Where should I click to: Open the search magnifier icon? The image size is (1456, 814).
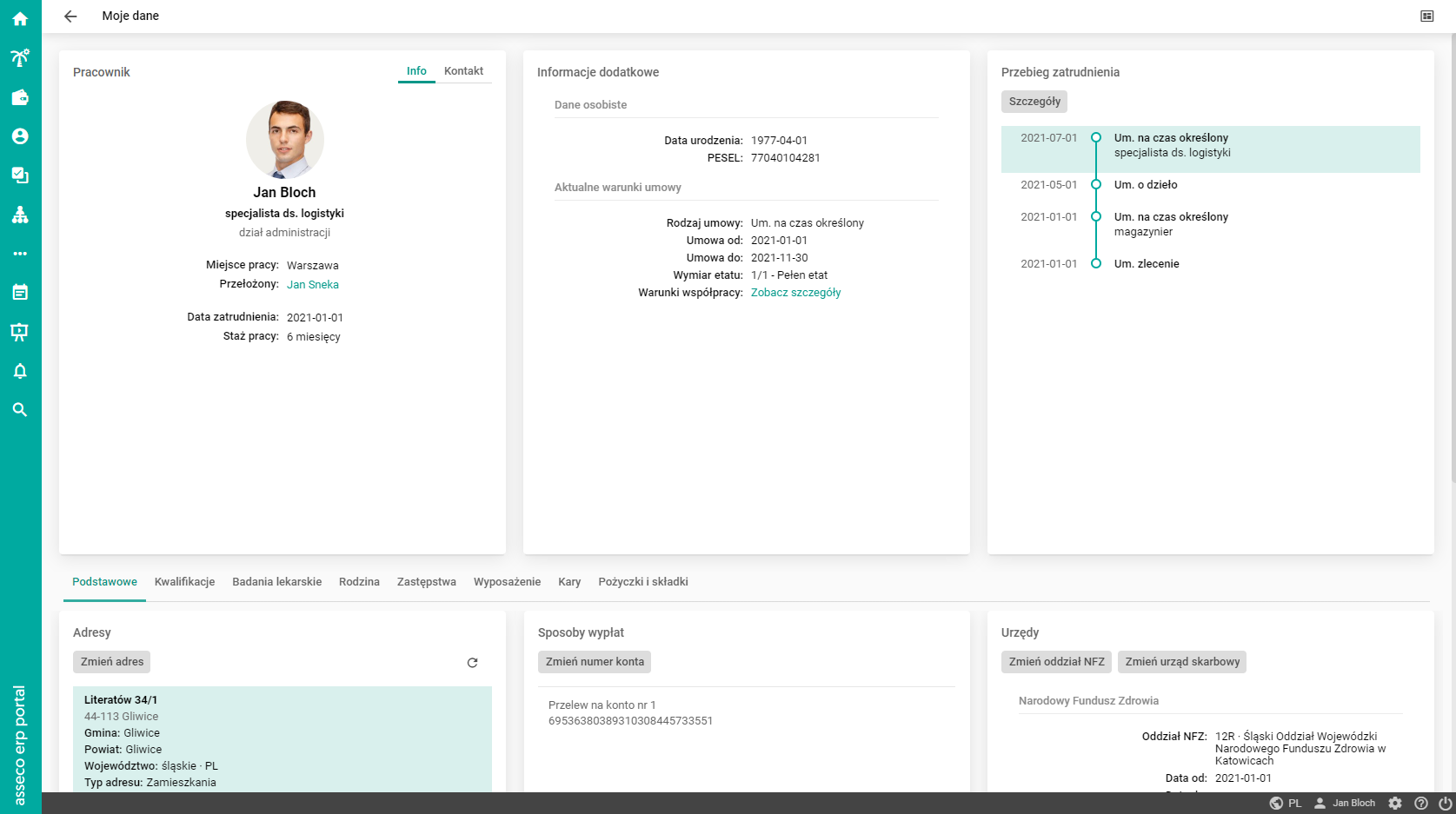(x=20, y=410)
